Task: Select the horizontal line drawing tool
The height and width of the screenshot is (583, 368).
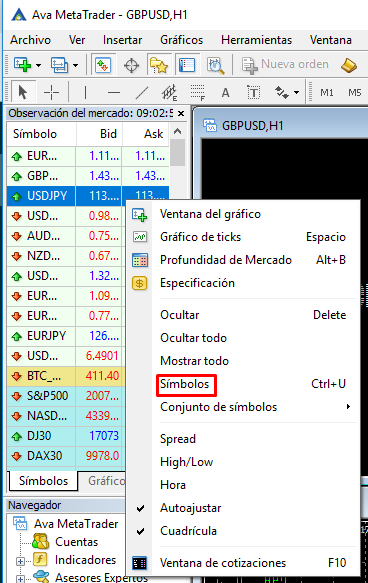Action: pyautogui.click(x=114, y=92)
